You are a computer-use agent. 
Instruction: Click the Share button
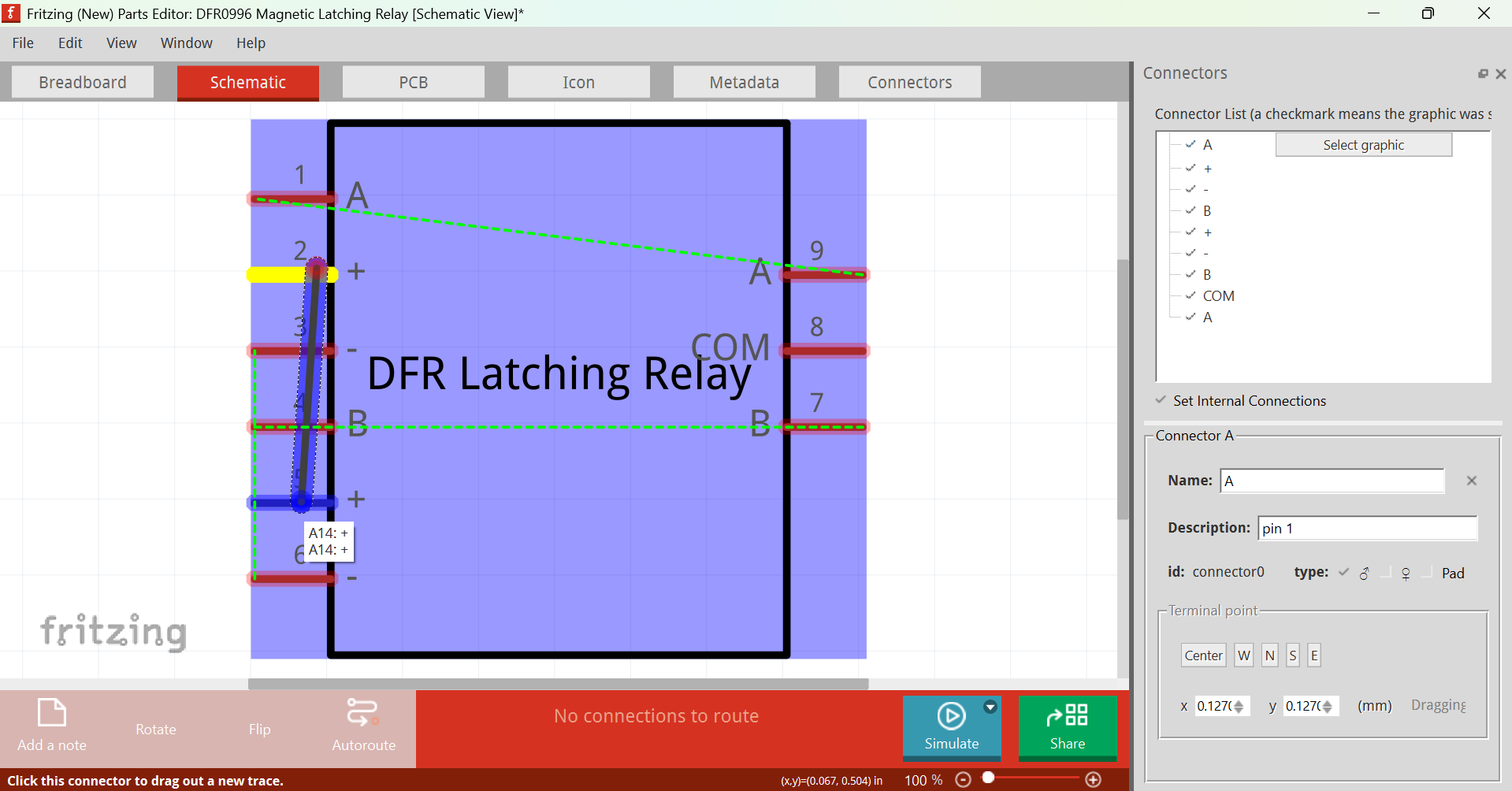click(x=1068, y=727)
